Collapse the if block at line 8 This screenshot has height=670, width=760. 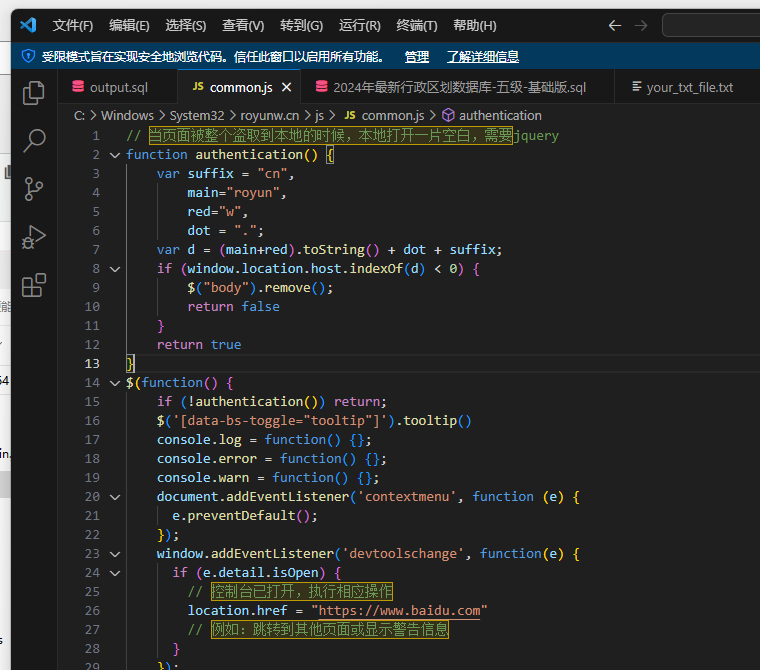[x=115, y=269]
